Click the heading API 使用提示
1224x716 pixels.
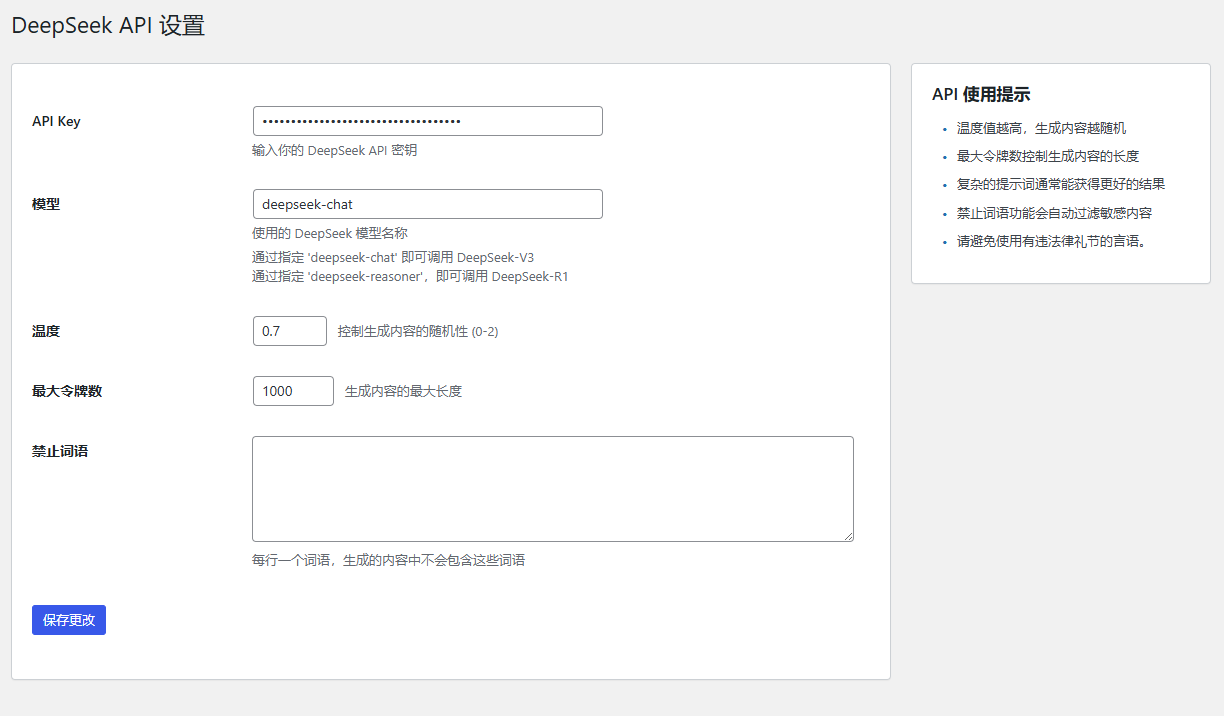point(981,95)
